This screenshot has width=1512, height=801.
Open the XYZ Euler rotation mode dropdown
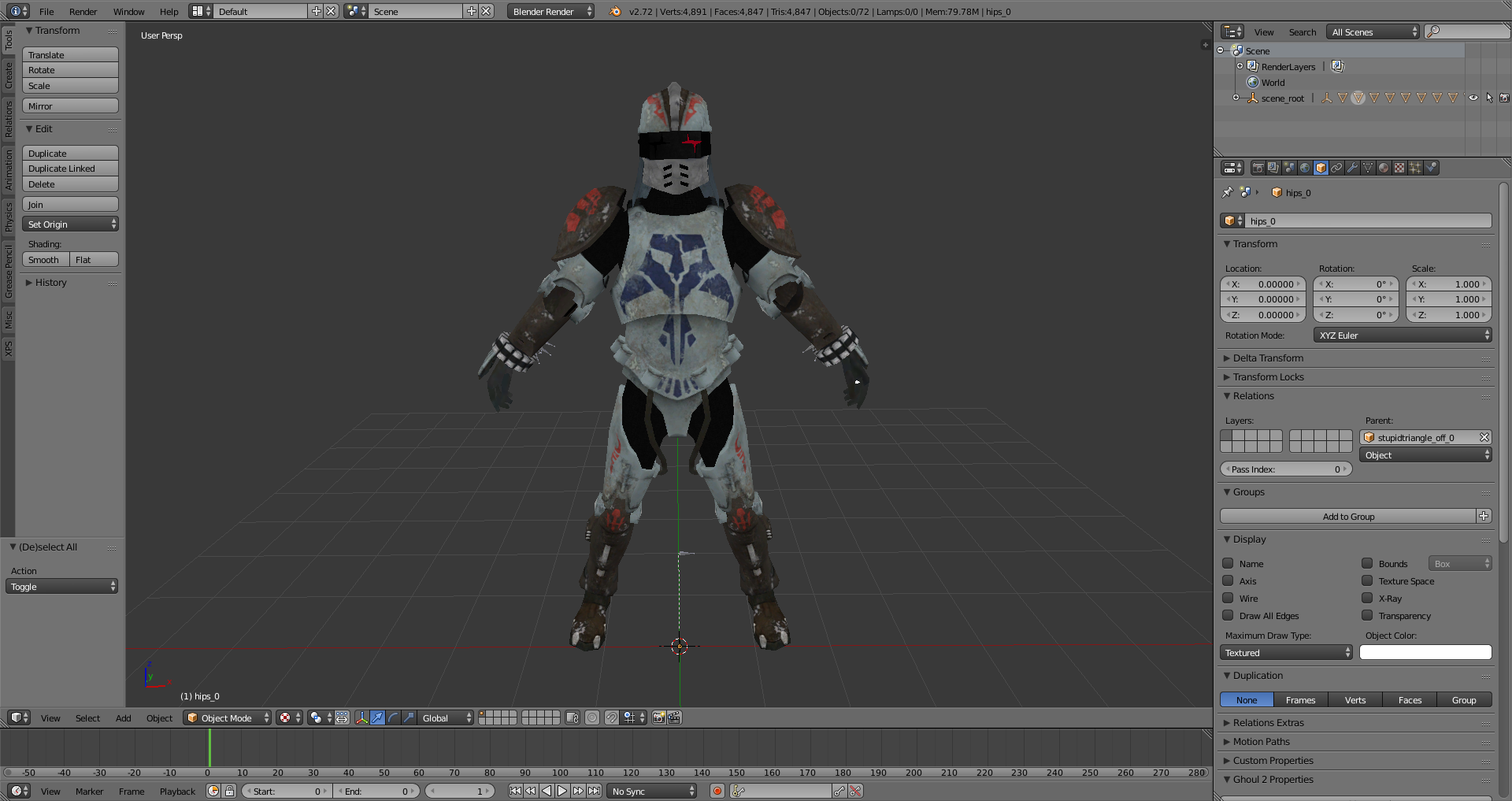click(1403, 335)
